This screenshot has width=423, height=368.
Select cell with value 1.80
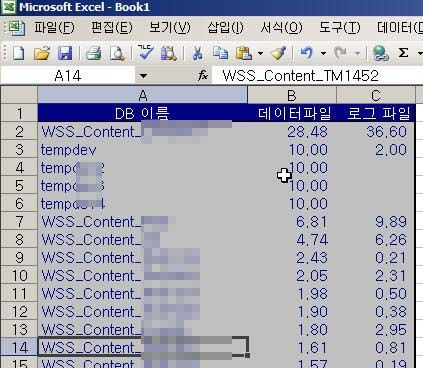pos(292,329)
